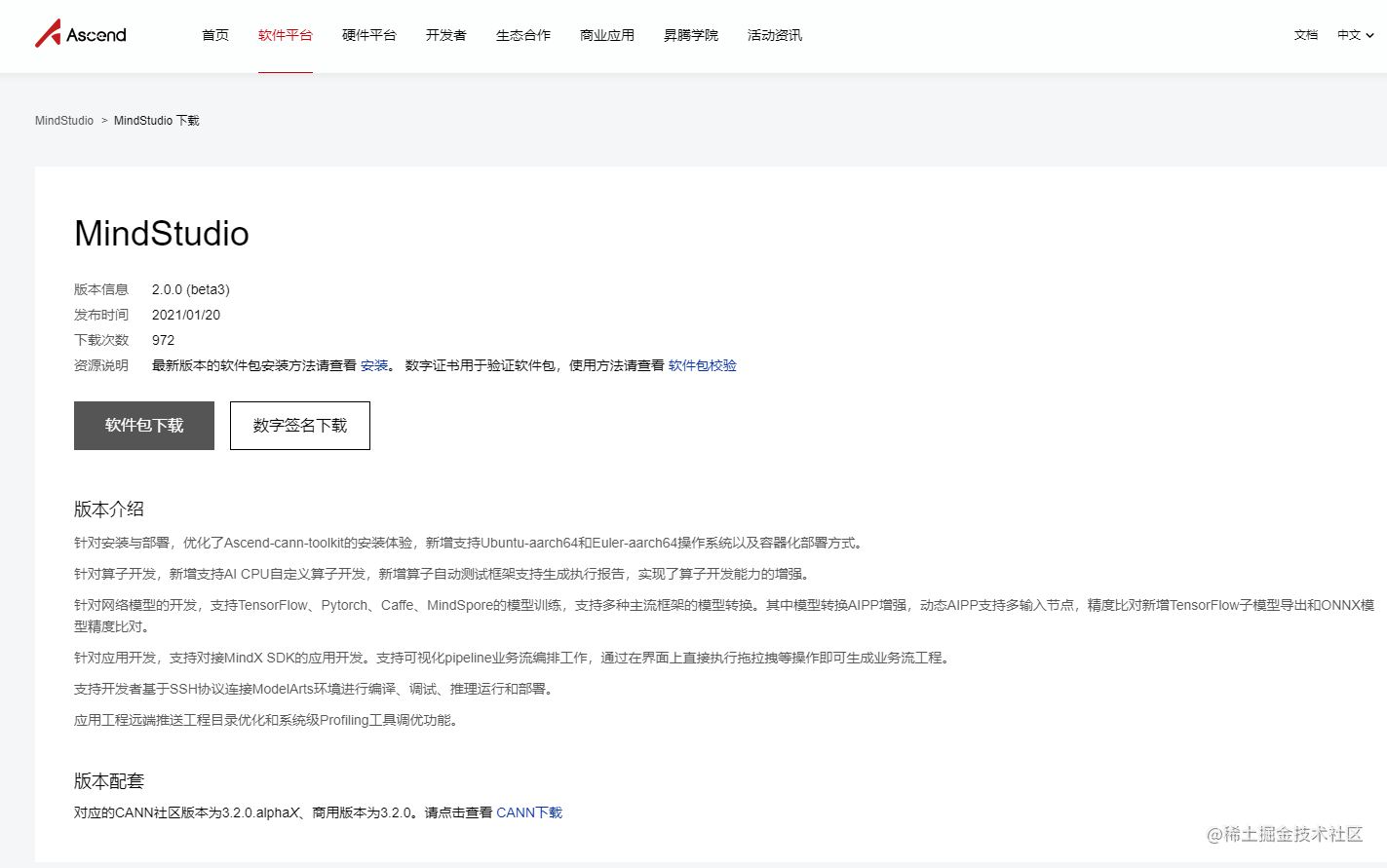Open the 昇腾学院 menu
This screenshot has height=868, width=1387.
coord(691,35)
